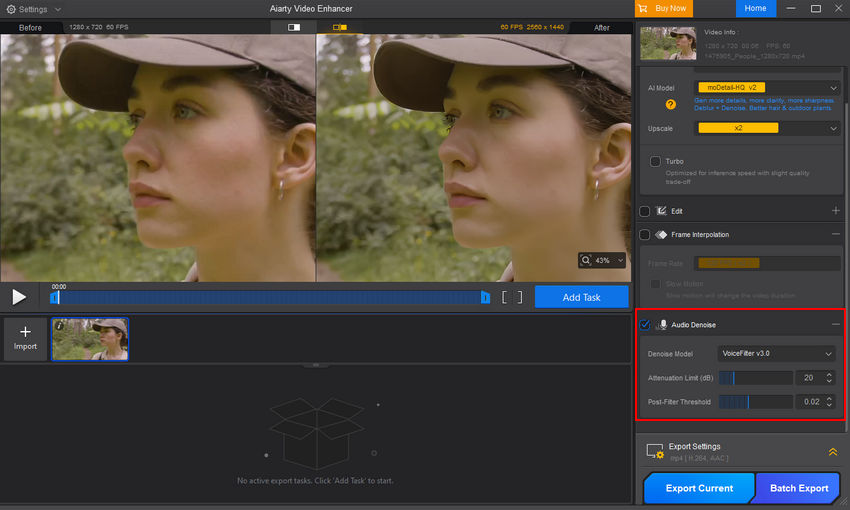This screenshot has width=850, height=510.
Task: Click the Buy Now cart button
Action: (664, 8)
